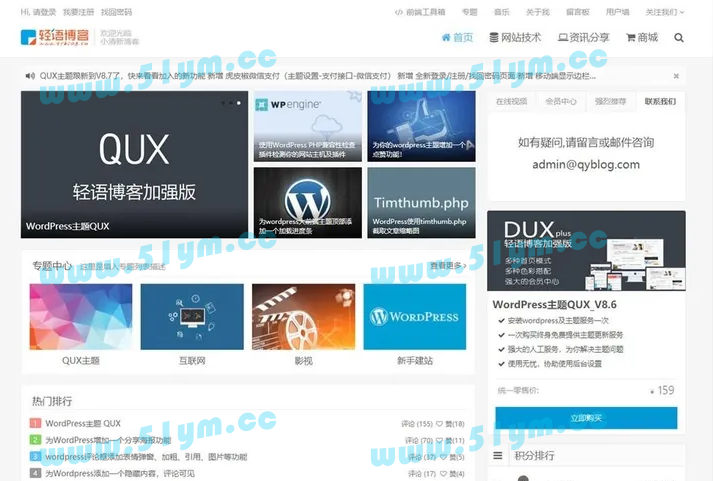The width and height of the screenshot is (713, 481).
Task: Click the 热门排行 heading
Action: [52, 401]
